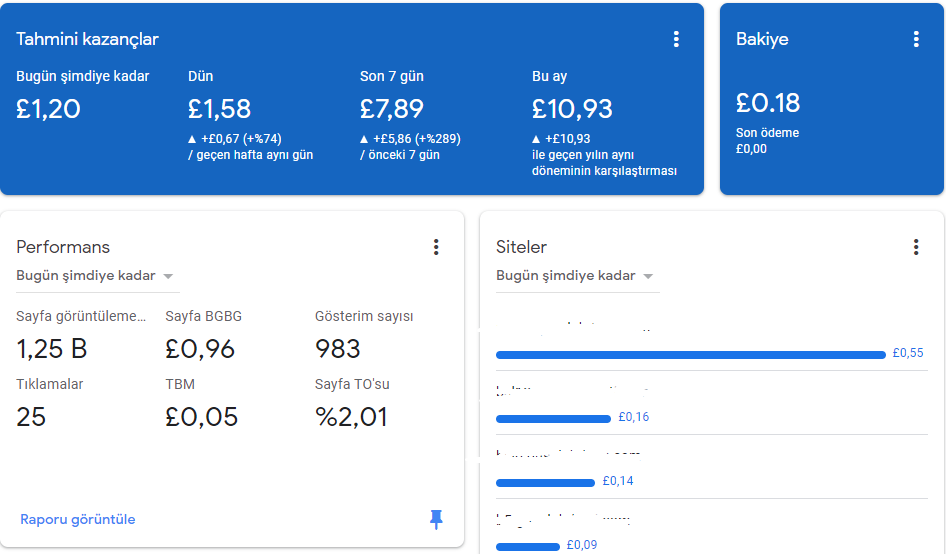Image resolution: width=946 pixels, height=554 pixels.
Task: Select the £0,16 site bar
Action: click(553, 419)
